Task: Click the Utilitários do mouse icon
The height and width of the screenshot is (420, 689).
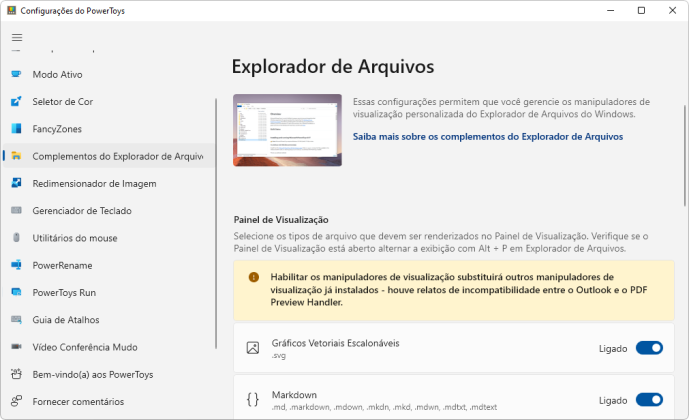Action: [16, 238]
